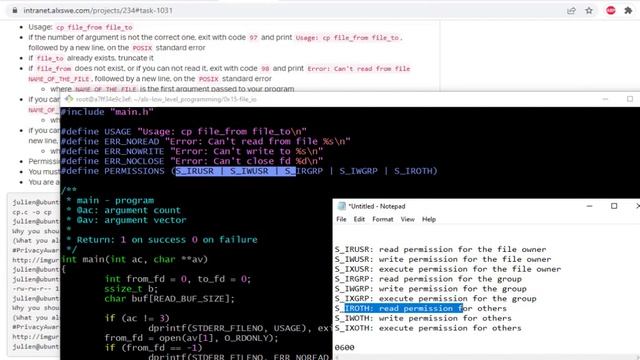Open Notepad View menu
The height and width of the screenshot is (360, 640).
[407, 219]
